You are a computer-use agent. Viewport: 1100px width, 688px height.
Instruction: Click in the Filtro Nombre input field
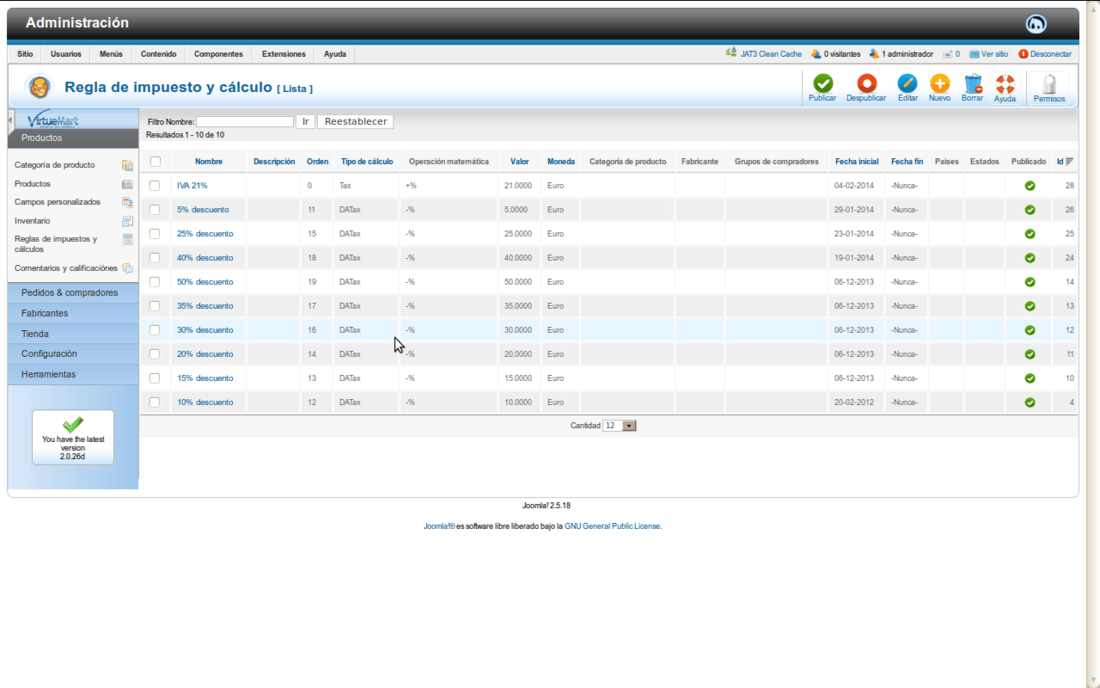pos(245,121)
